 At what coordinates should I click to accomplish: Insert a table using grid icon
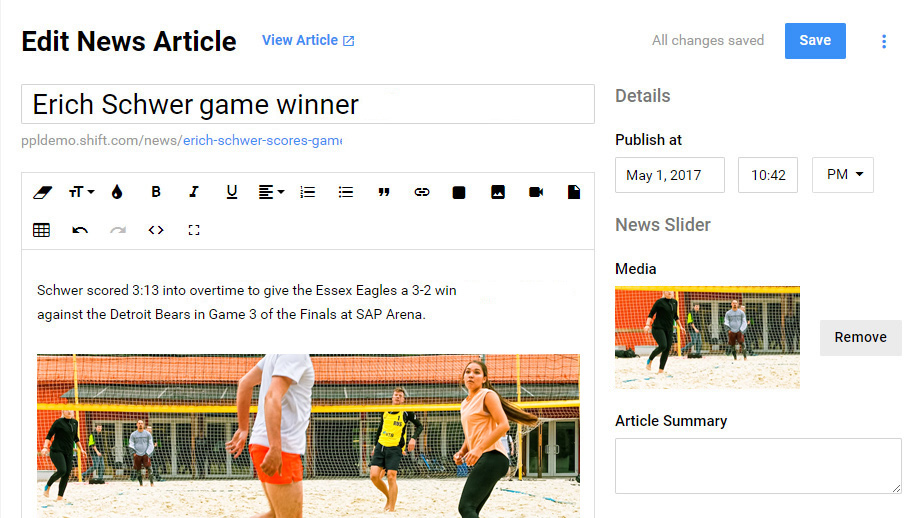point(42,230)
